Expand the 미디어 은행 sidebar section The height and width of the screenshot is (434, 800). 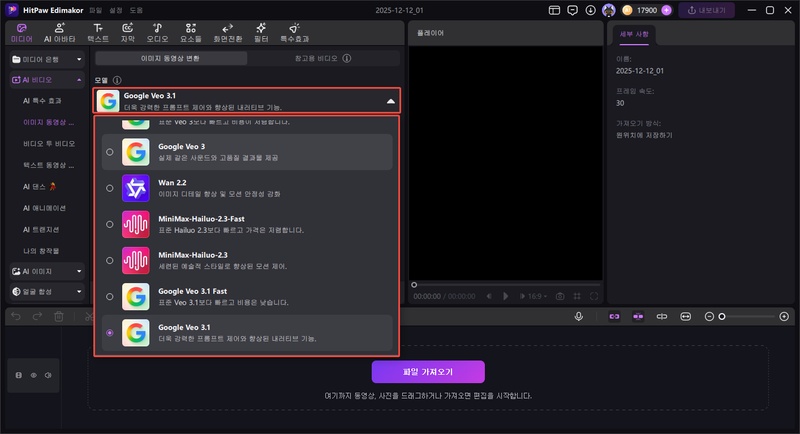pyautogui.click(x=45, y=59)
